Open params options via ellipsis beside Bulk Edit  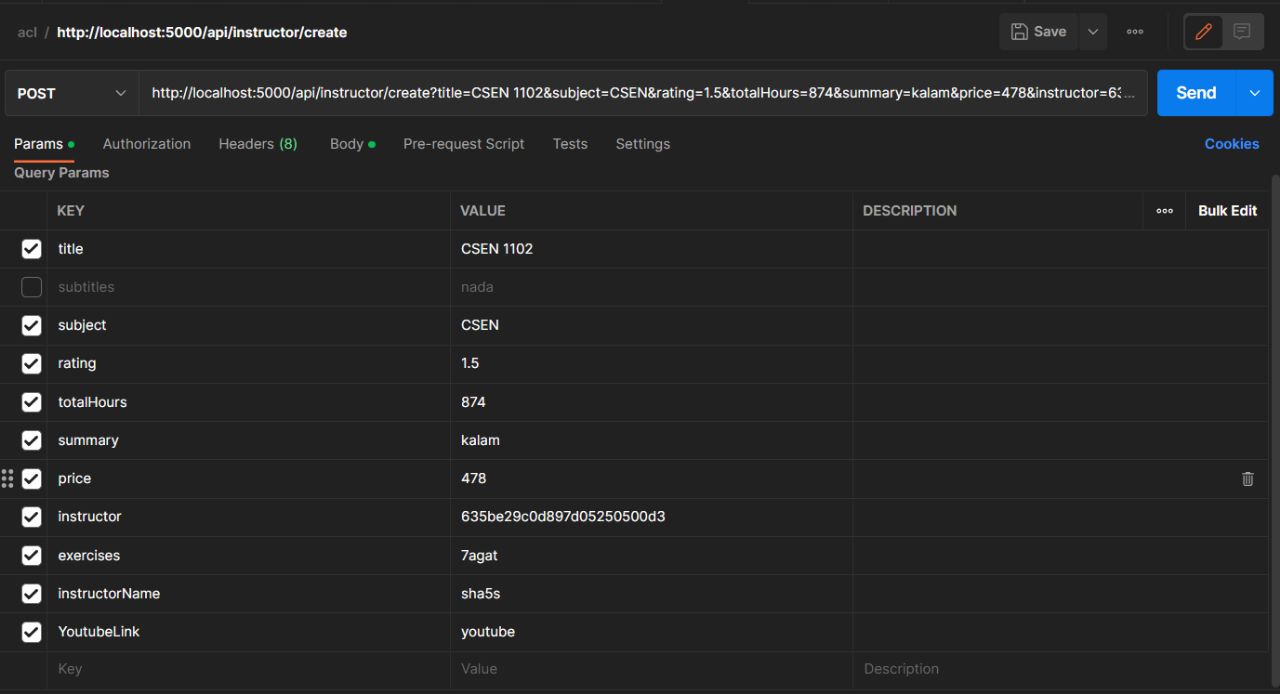click(1164, 211)
